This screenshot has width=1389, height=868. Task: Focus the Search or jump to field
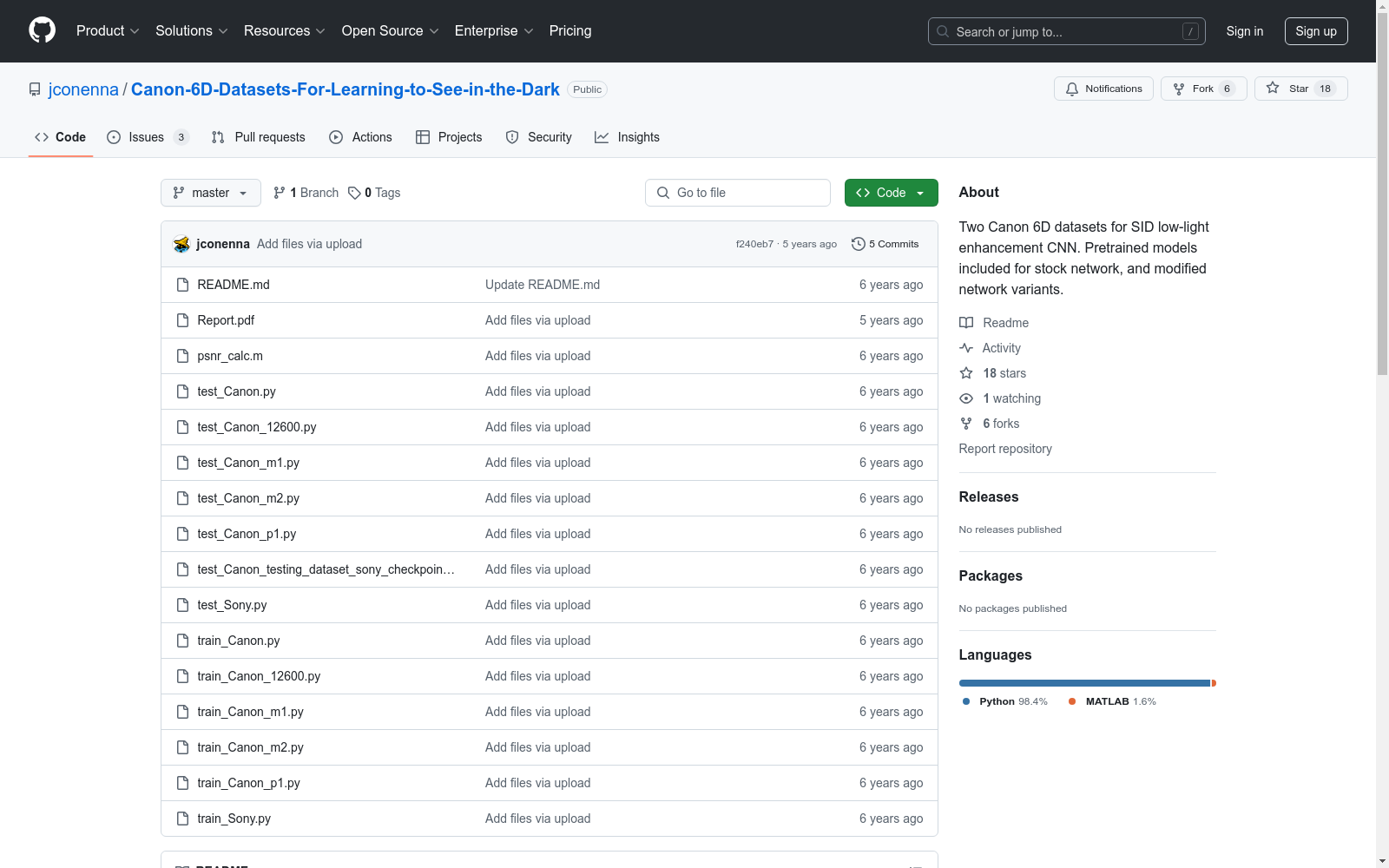1067,31
